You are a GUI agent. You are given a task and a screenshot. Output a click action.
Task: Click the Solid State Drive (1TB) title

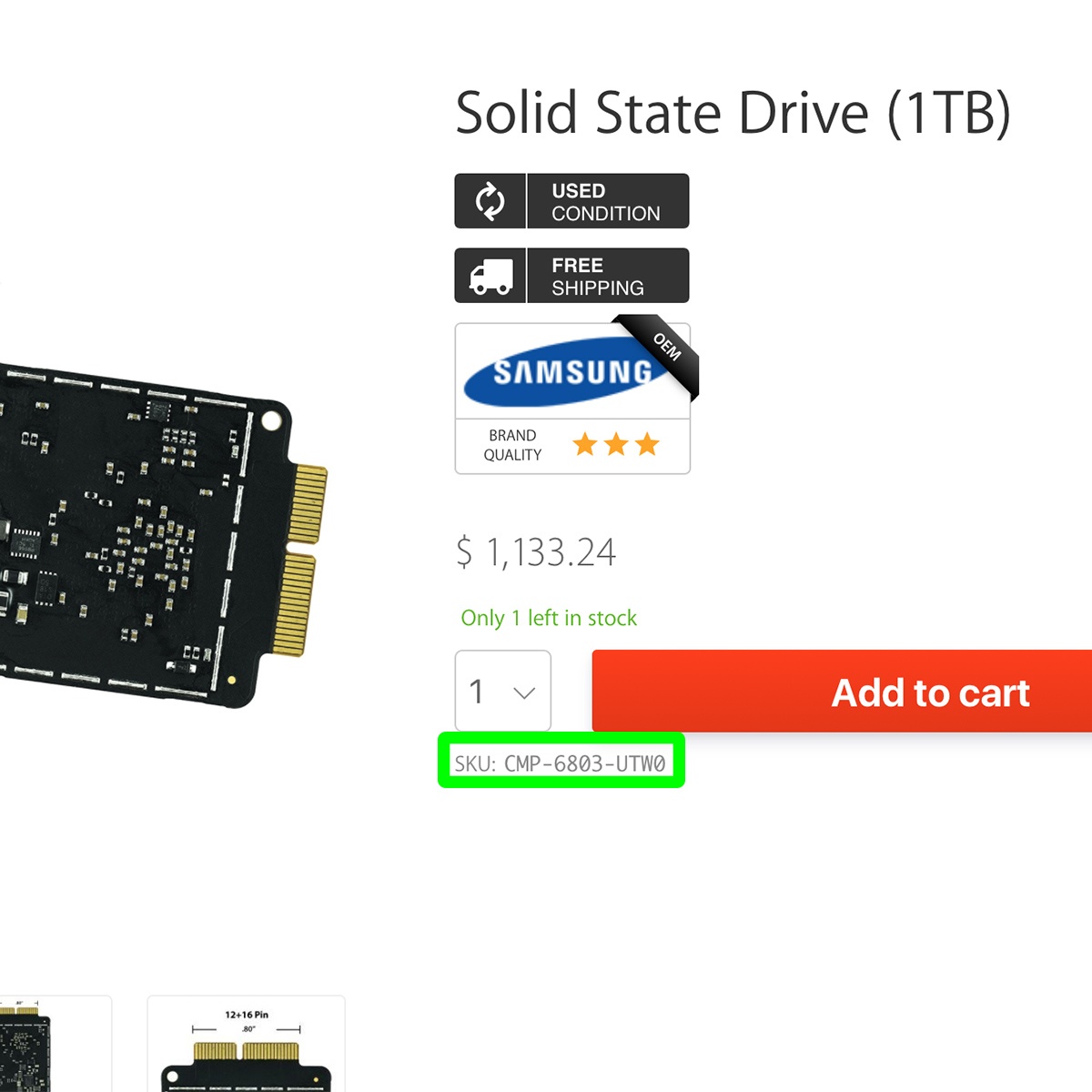click(x=733, y=113)
